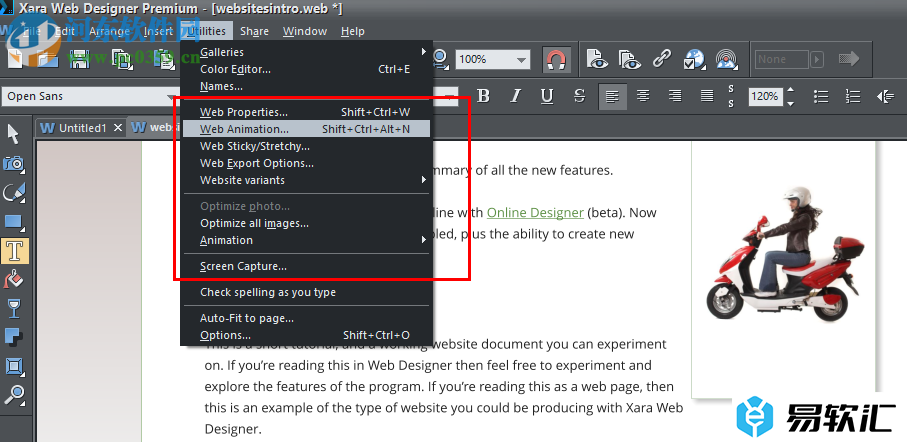
Task: Expand Website variants submenu
Action: (307, 180)
